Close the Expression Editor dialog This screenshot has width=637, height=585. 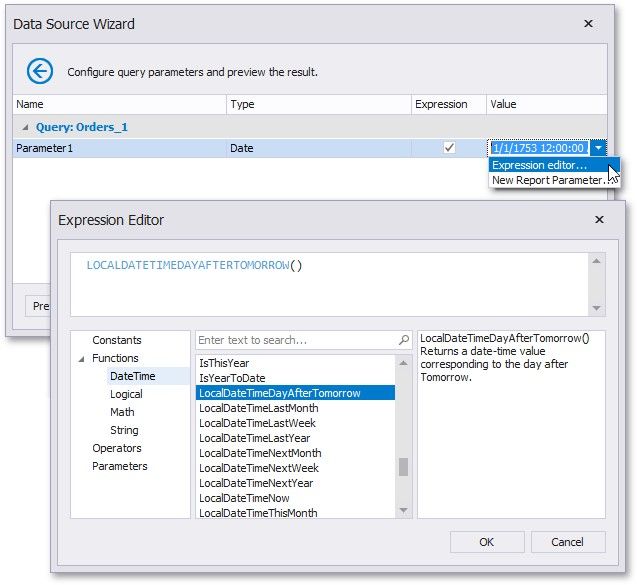(599, 220)
